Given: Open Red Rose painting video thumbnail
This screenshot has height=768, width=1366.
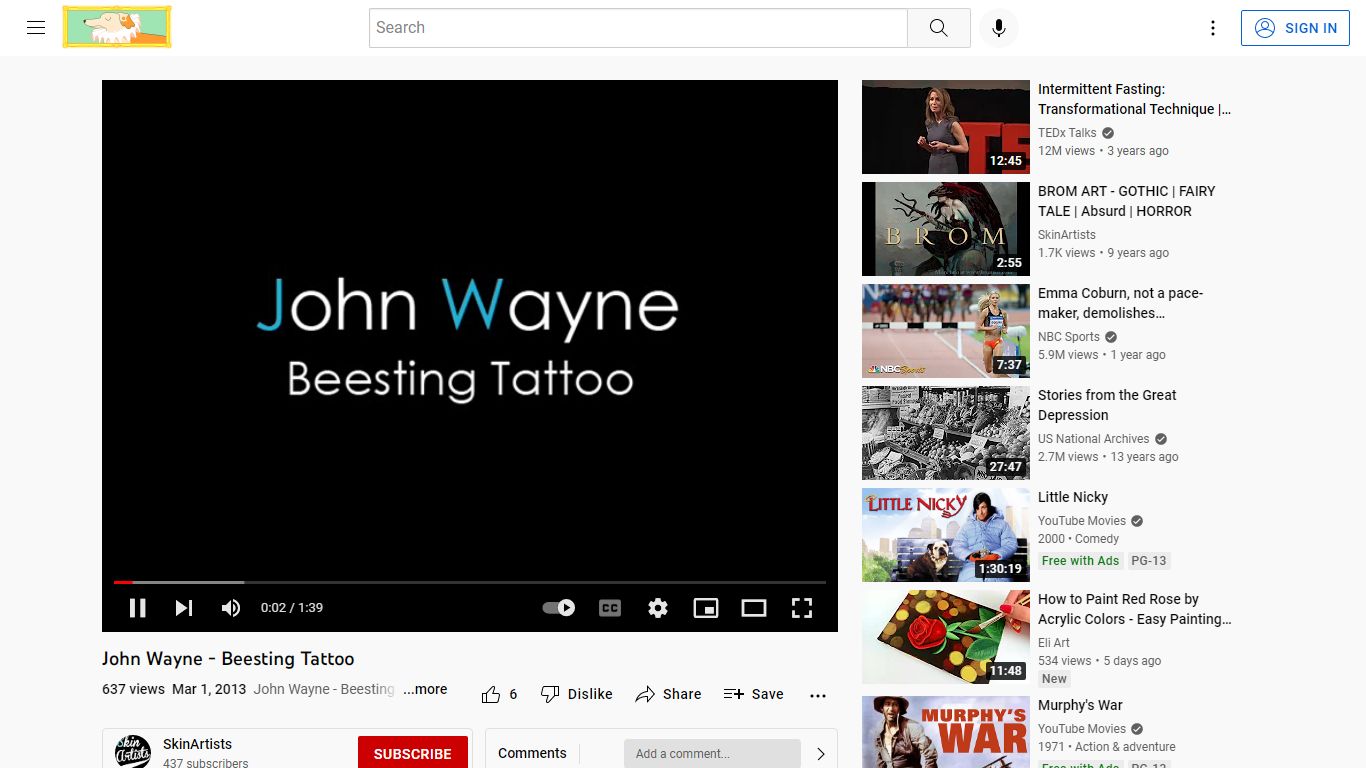Looking at the screenshot, I should pyautogui.click(x=946, y=637).
